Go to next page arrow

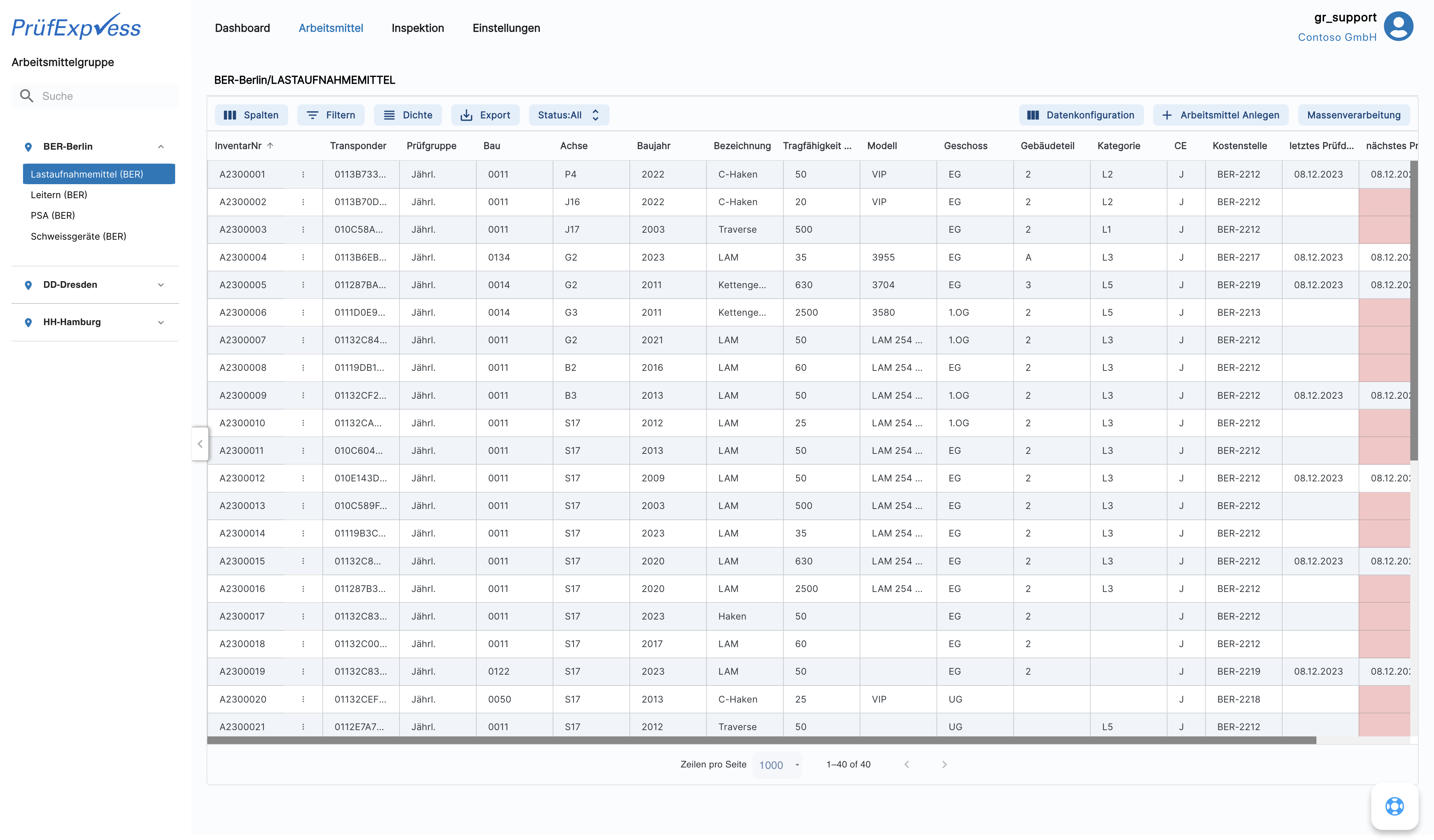[x=944, y=764]
